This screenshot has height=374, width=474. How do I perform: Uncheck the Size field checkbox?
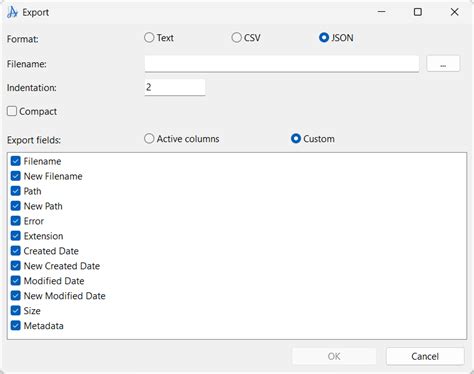[x=16, y=311]
